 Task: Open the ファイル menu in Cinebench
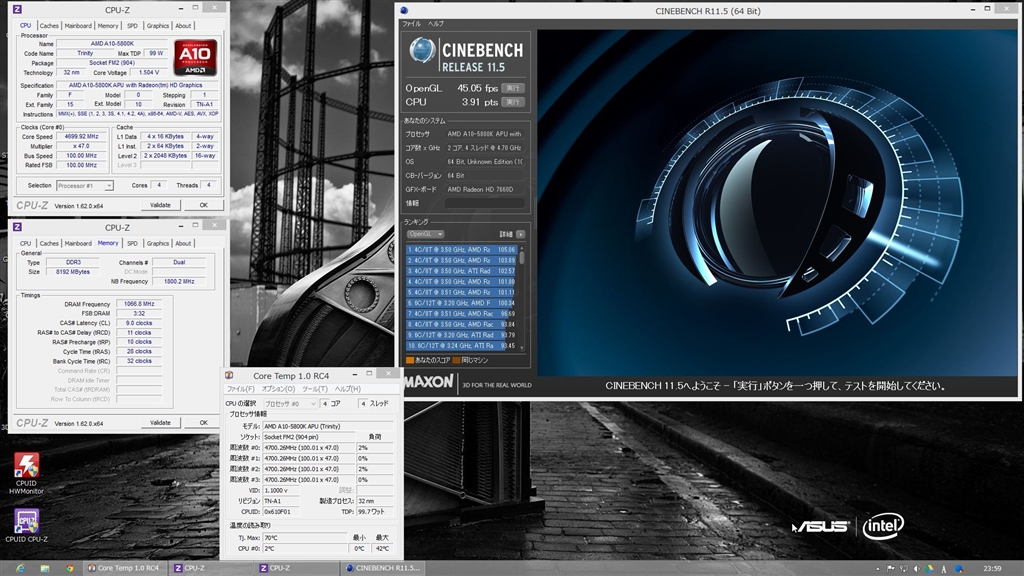[411, 22]
